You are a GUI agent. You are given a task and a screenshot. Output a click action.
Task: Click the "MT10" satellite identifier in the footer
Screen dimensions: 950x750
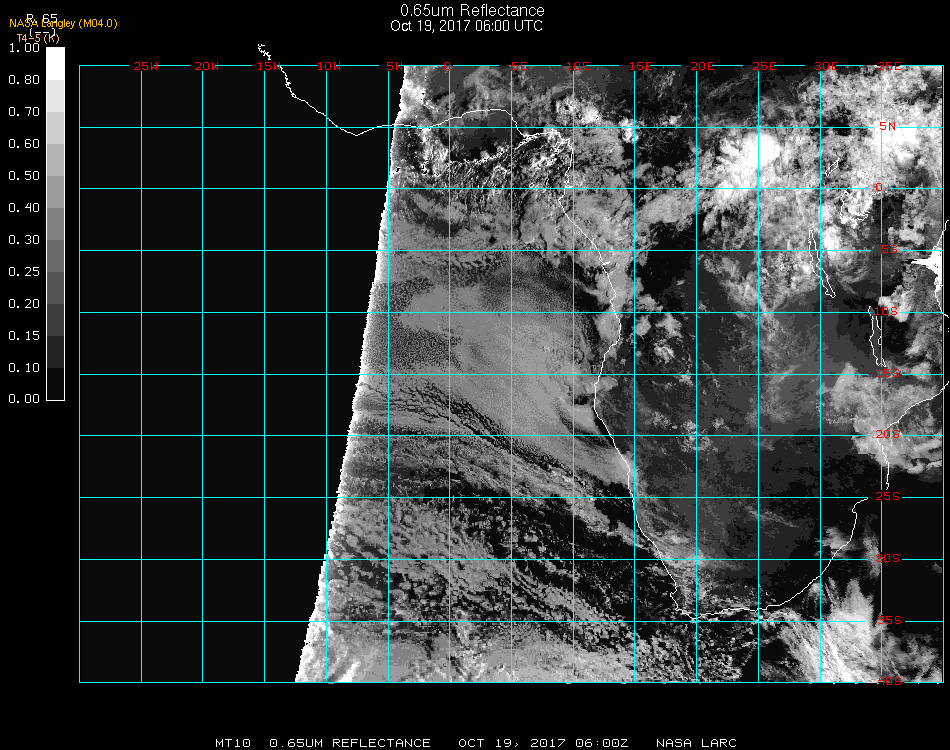(232, 743)
